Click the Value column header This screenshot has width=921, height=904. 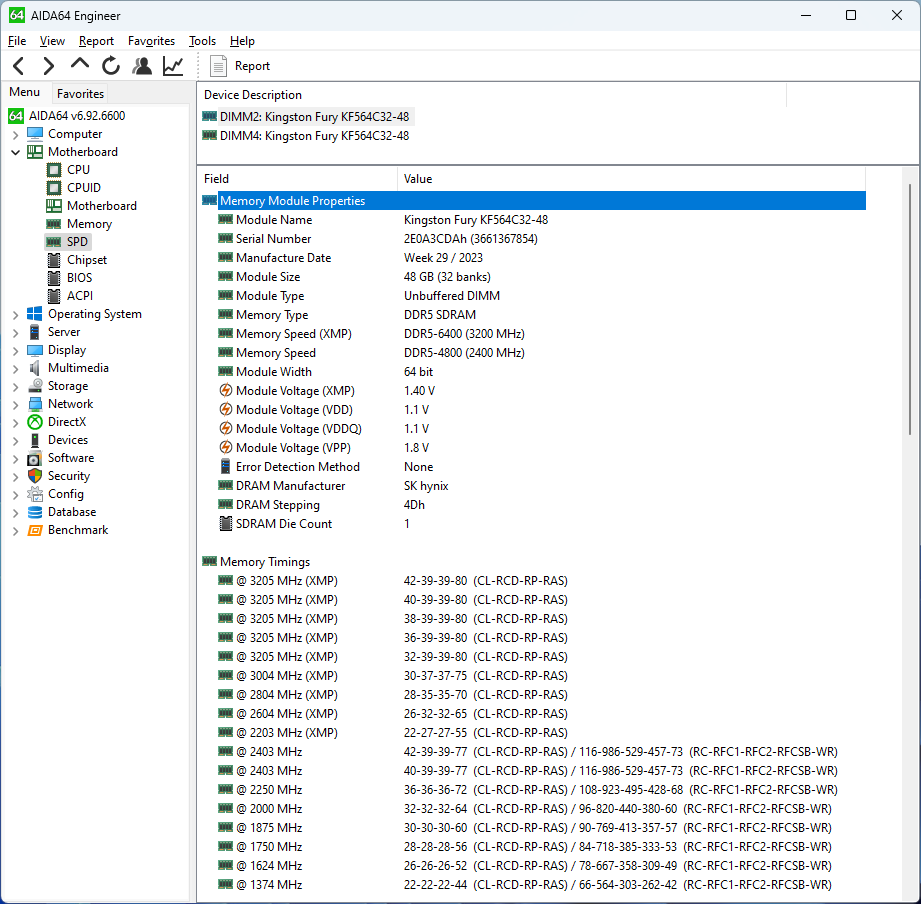coord(631,179)
